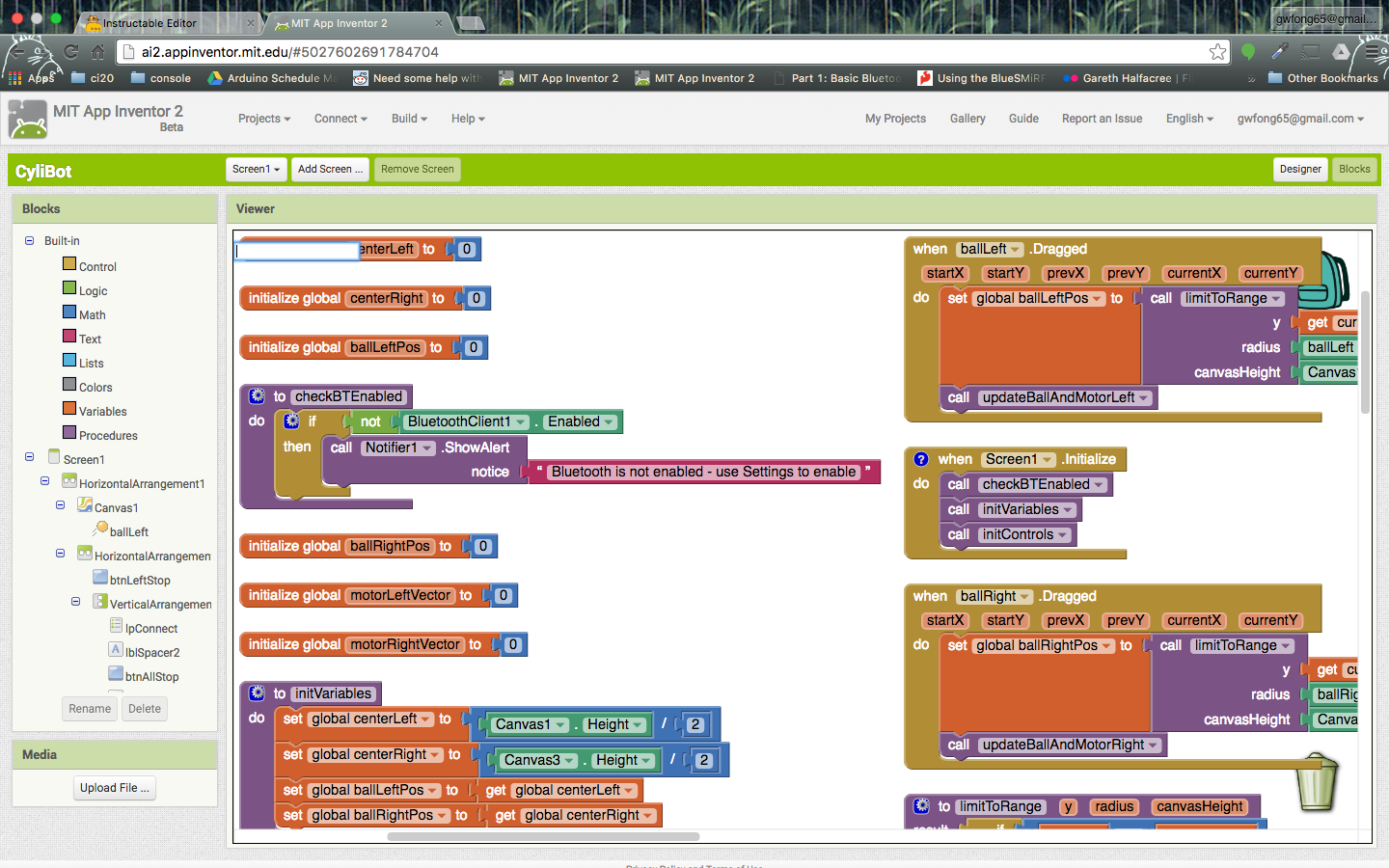This screenshot has height=868, width=1389.
Task: Open the Report an Issue link
Action: tap(1102, 119)
